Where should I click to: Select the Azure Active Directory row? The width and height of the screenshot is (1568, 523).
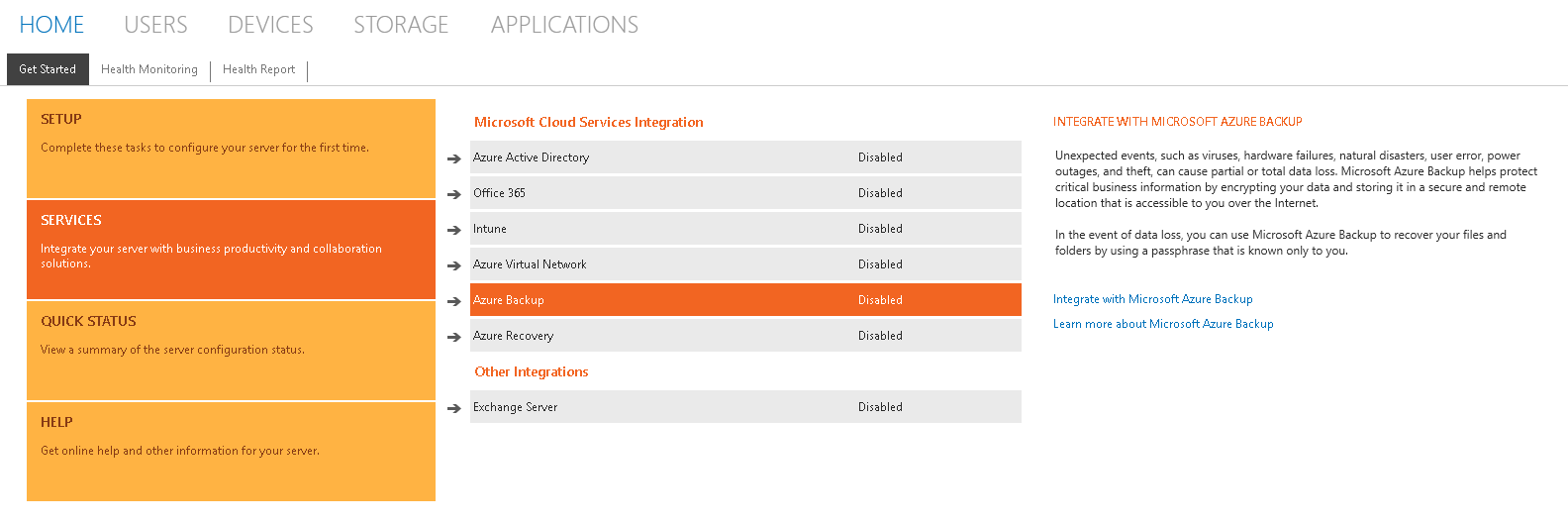pyautogui.click(x=745, y=157)
